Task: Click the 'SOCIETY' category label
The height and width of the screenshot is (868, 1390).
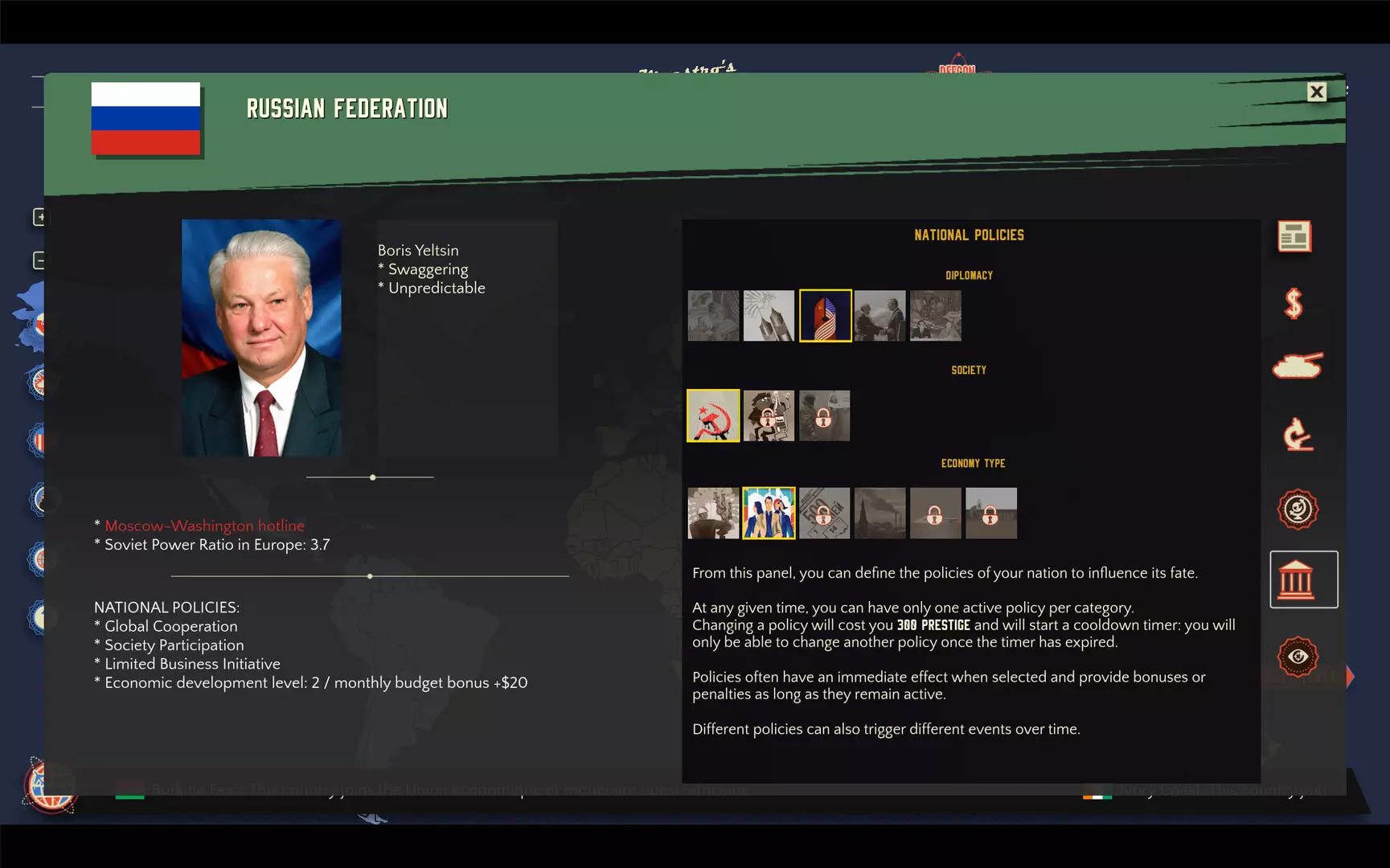Action: click(969, 371)
